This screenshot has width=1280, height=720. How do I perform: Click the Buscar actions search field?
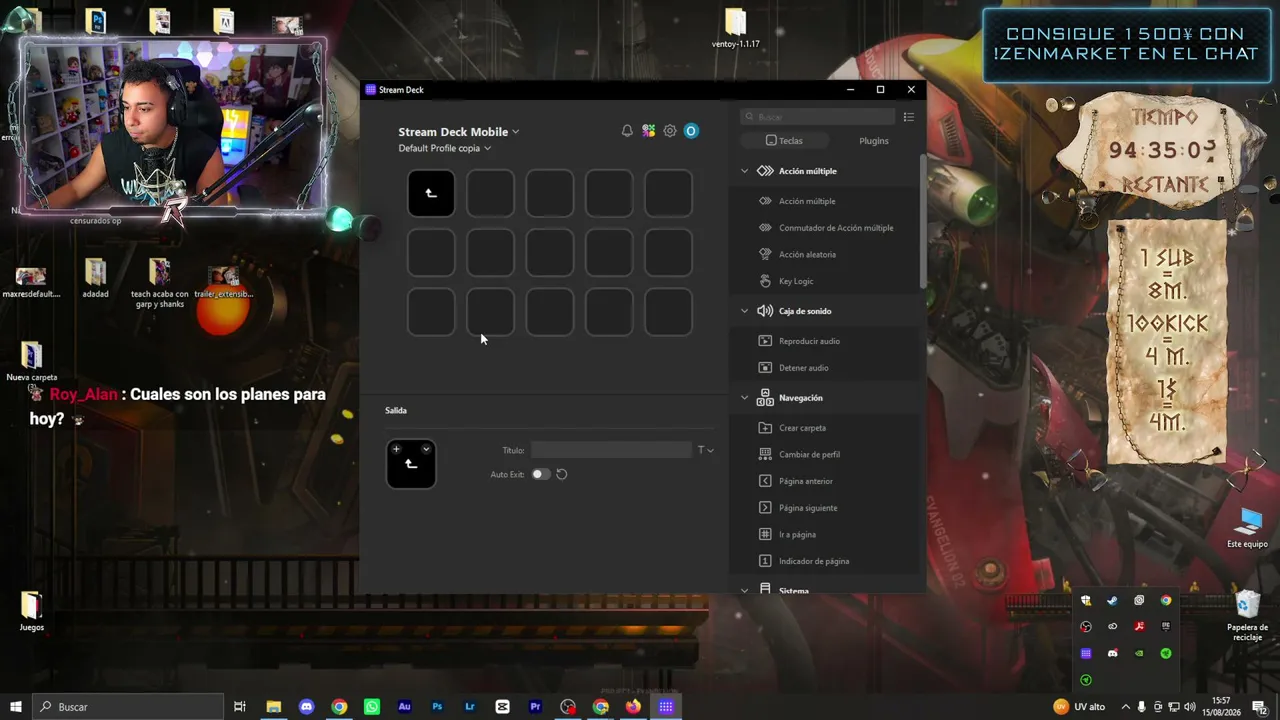point(817,117)
